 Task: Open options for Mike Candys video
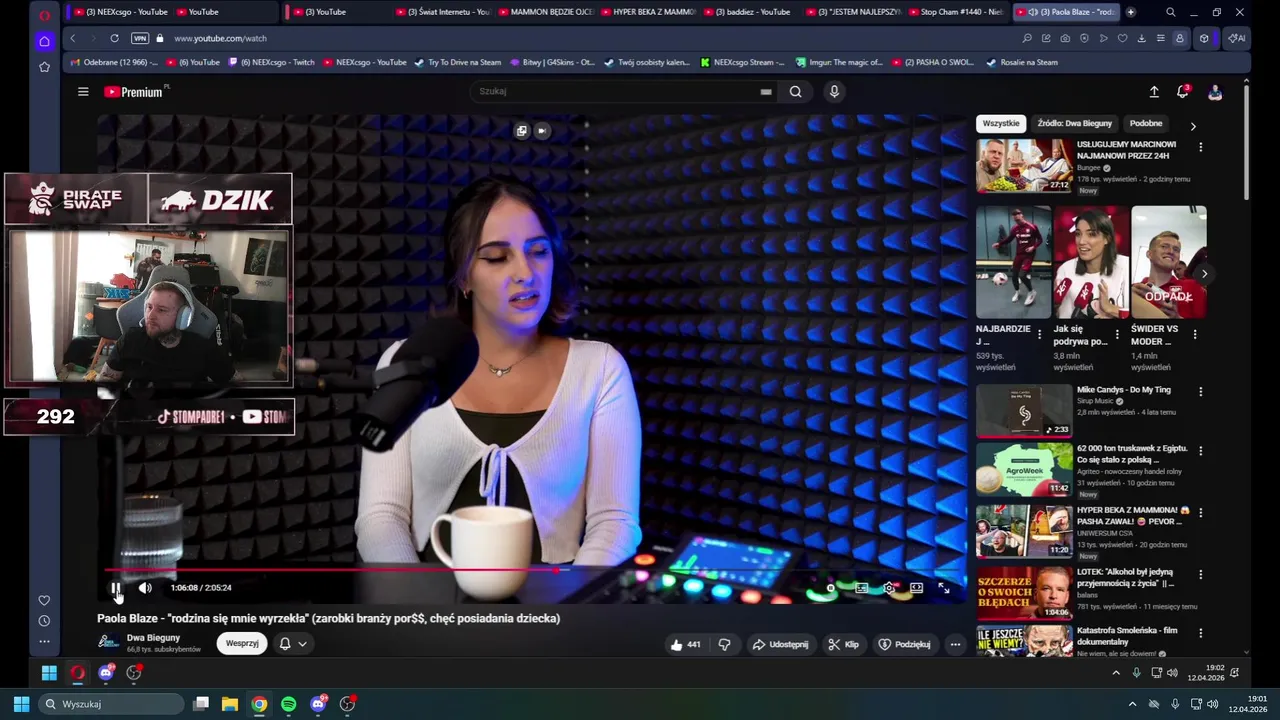[1200, 392]
